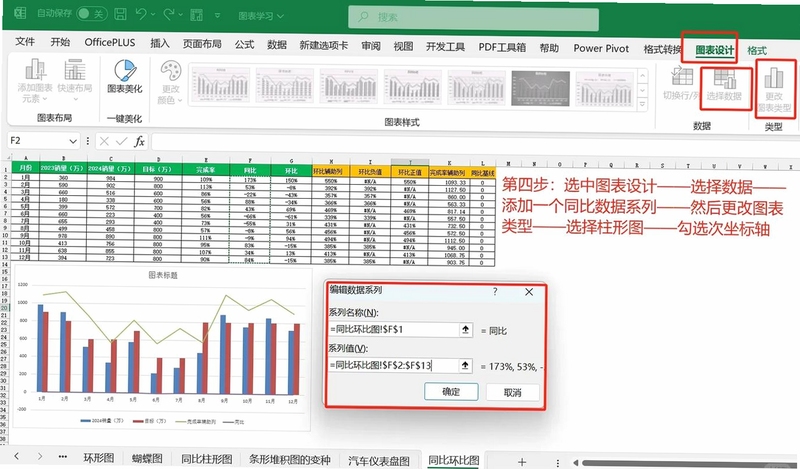
Task: Click the form icon in quick access toolbar
Action: [196, 15]
